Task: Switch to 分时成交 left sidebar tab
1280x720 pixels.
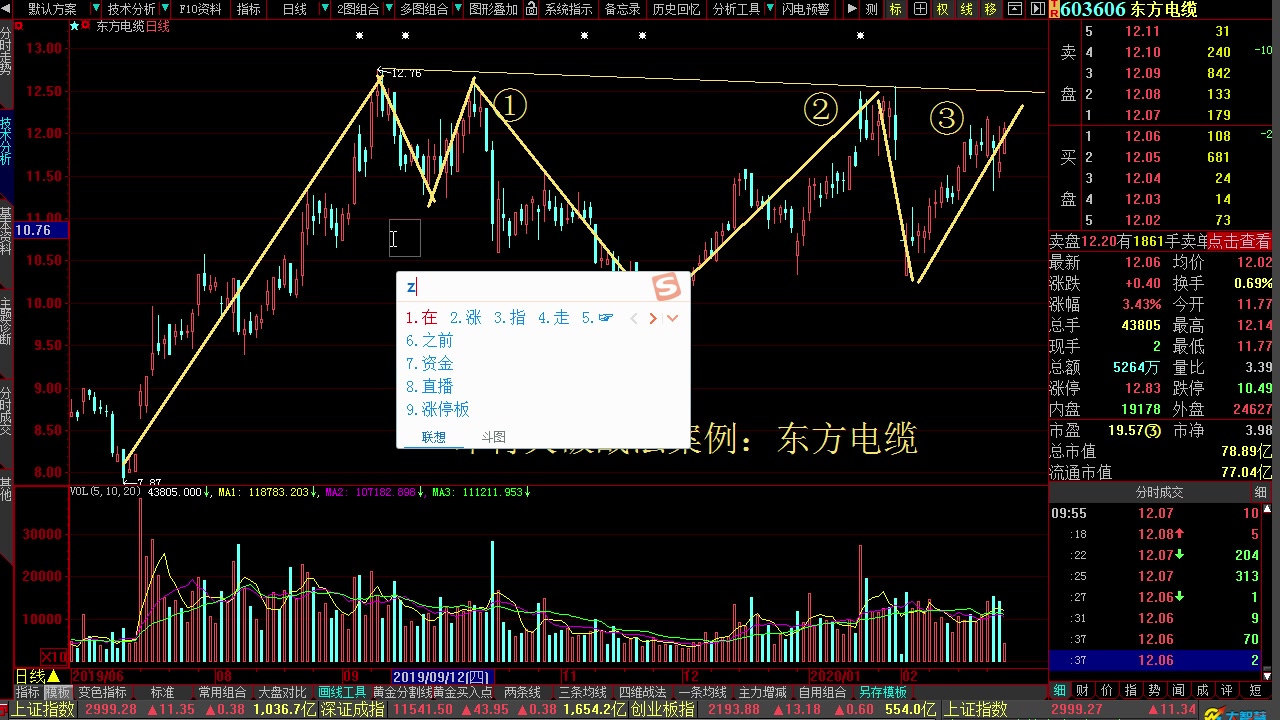Action: click(x=6, y=412)
